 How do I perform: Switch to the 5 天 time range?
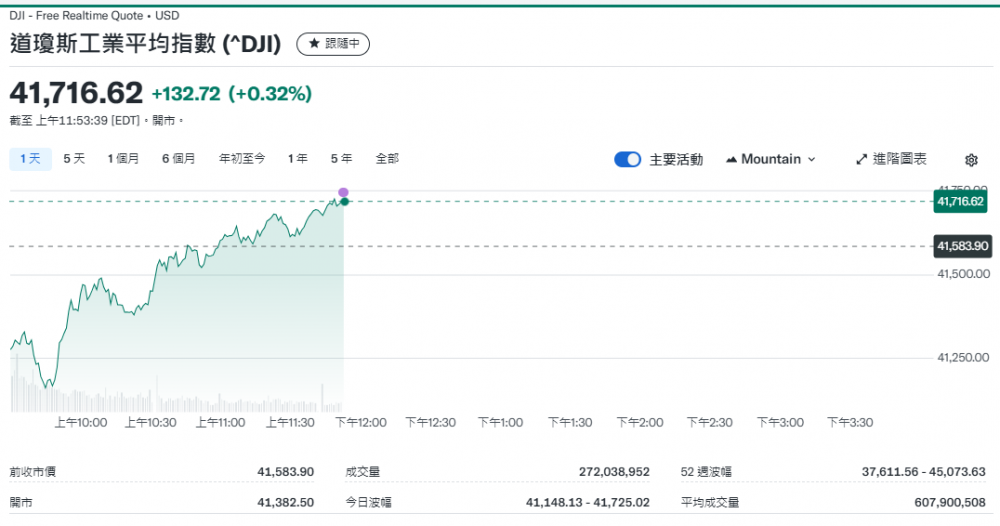click(x=74, y=158)
